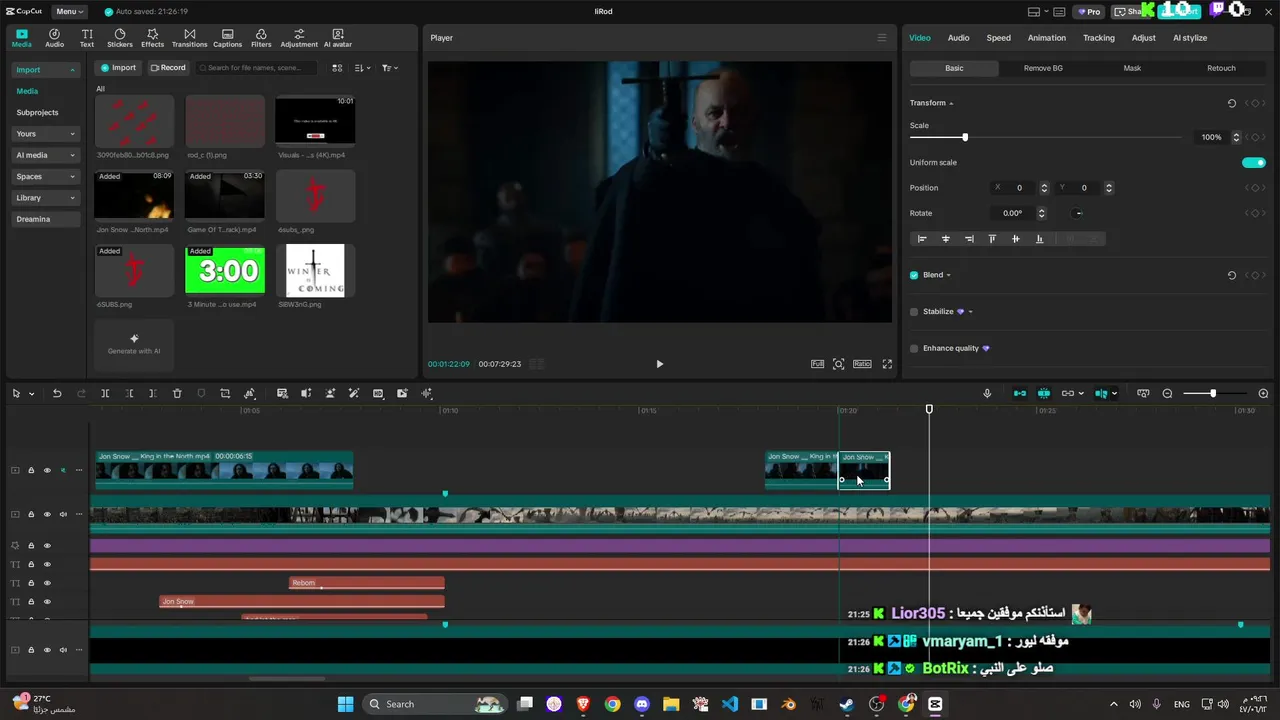Open the Remove BG sub-tab
The width and height of the screenshot is (1280, 720).
click(x=1043, y=68)
